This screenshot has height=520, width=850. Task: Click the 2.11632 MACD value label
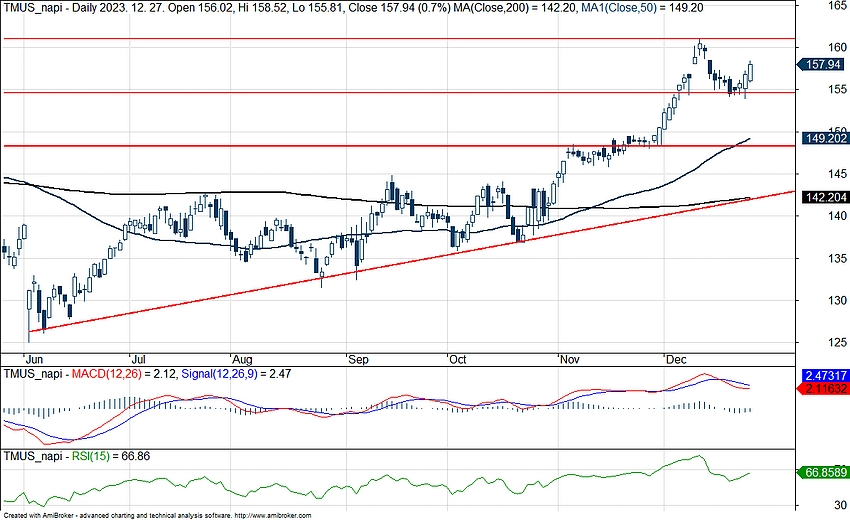(822, 388)
